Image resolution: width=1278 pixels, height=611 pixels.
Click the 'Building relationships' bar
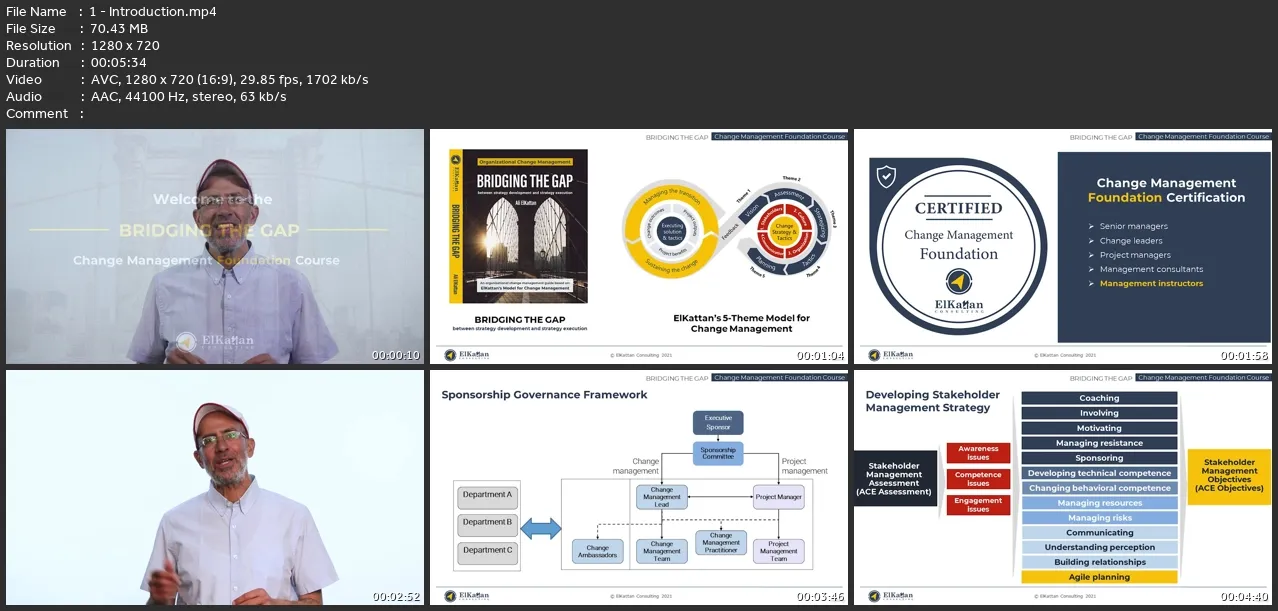(x=1099, y=562)
